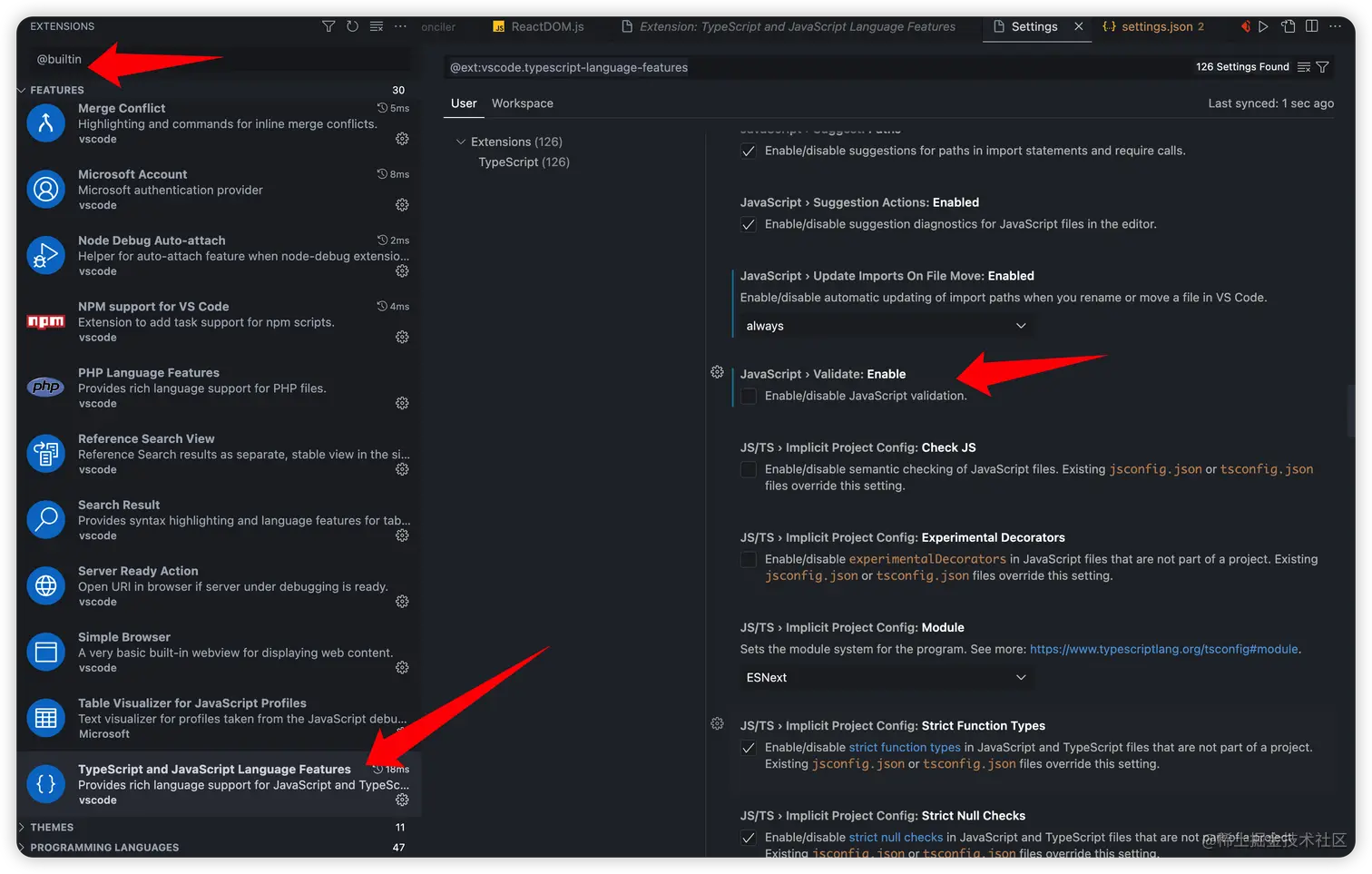Image resolution: width=1372 pixels, height=874 pixels.
Task: Follow the 'strict function types' link
Action: click(905, 747)
